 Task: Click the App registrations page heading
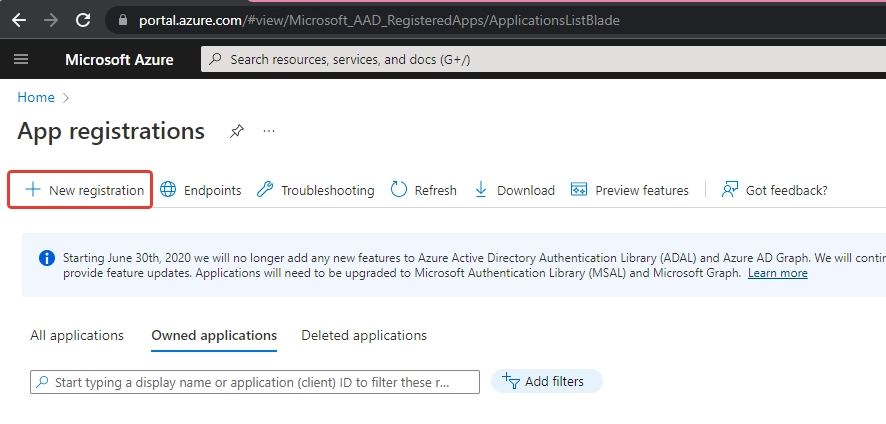click(111, 131)
